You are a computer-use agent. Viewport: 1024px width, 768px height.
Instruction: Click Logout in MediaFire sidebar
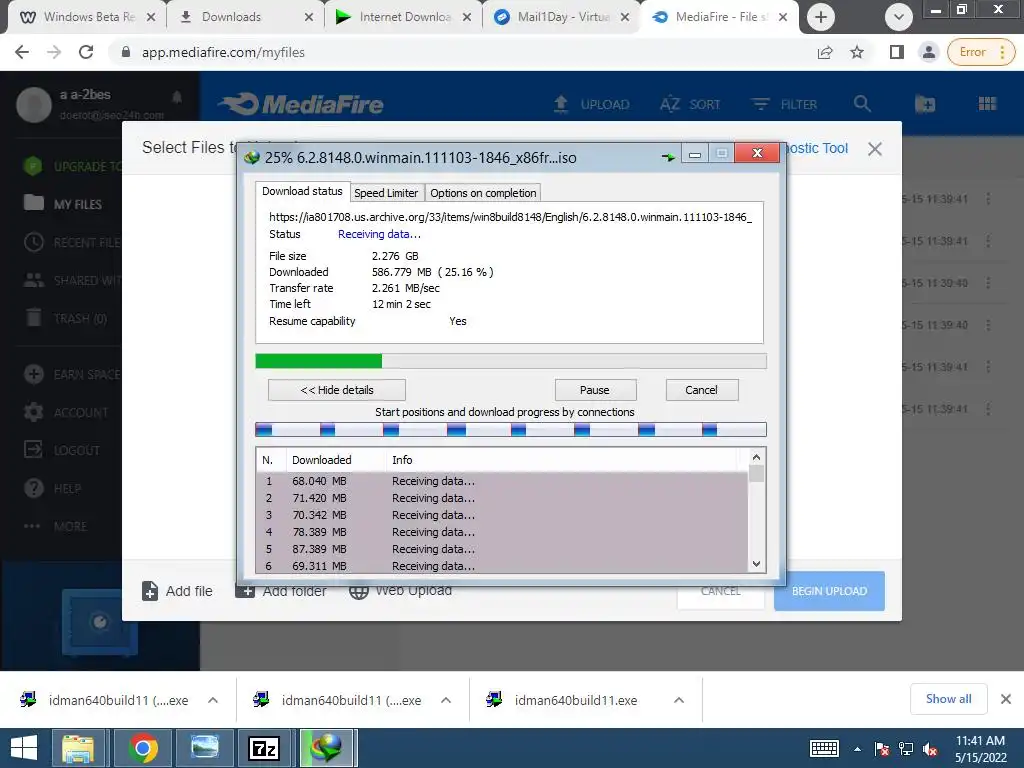(x=61, y=450)
